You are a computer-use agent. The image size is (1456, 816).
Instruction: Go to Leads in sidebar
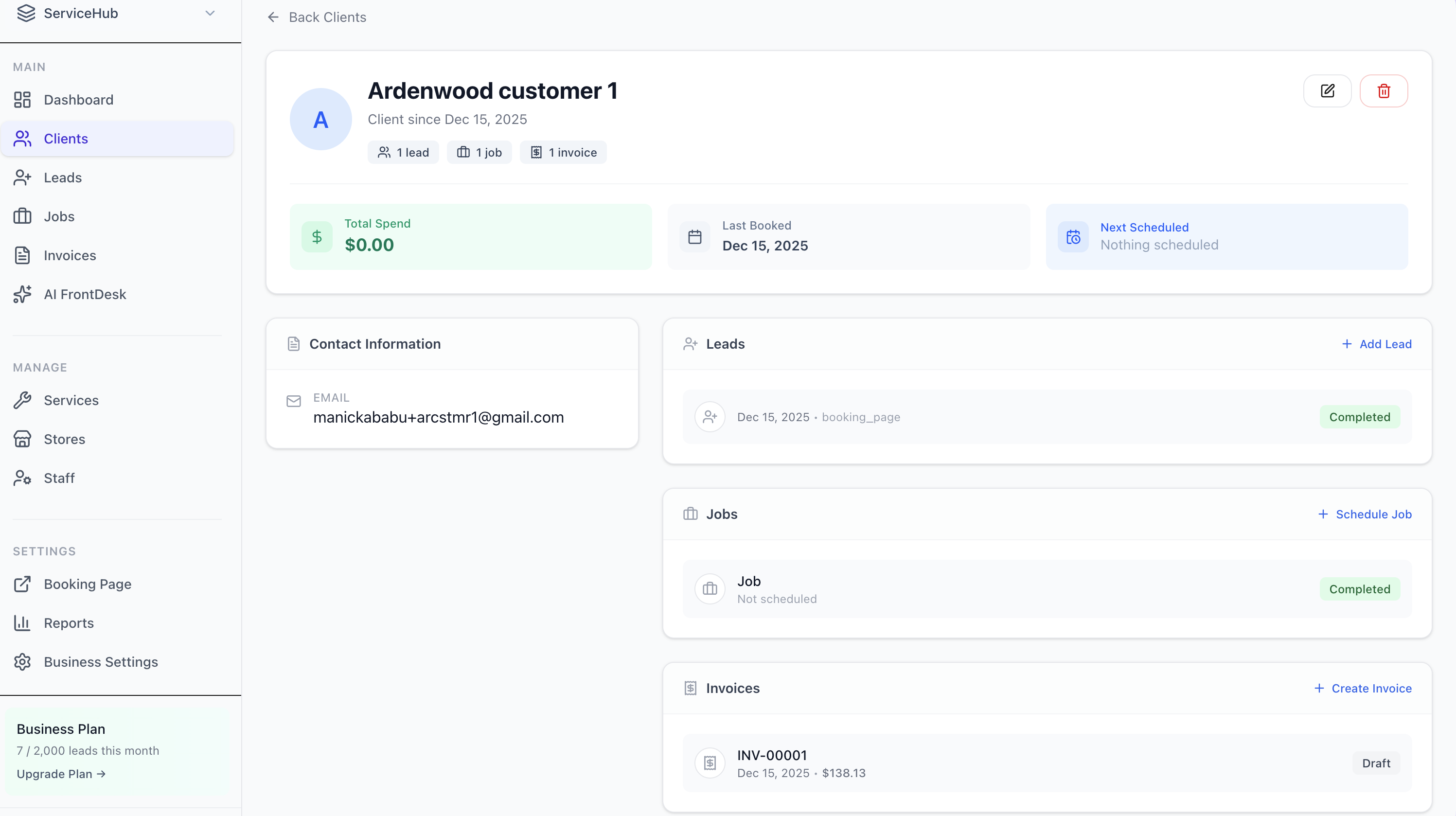(62, 177)
